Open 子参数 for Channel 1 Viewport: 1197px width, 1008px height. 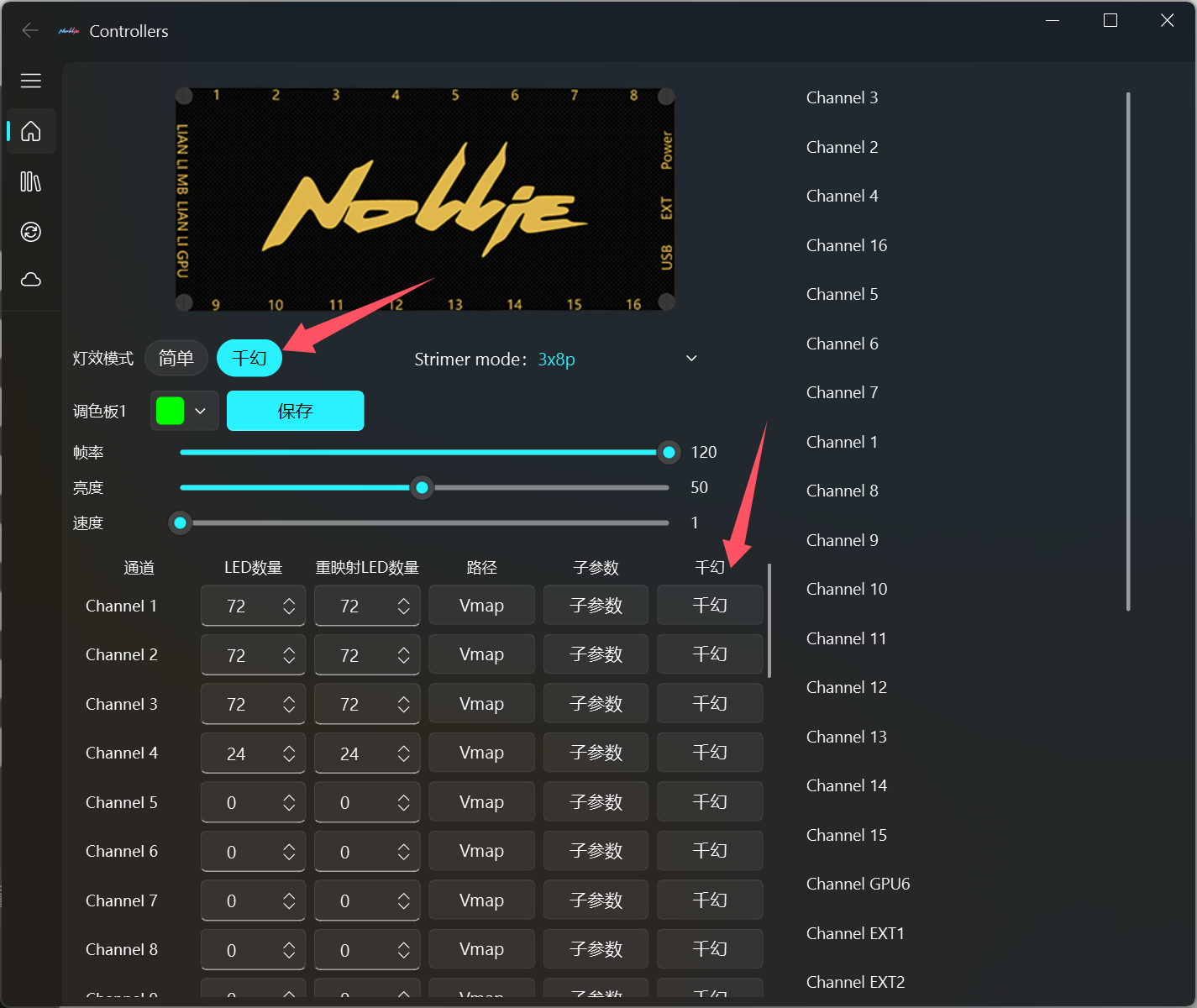coord(596,606)
